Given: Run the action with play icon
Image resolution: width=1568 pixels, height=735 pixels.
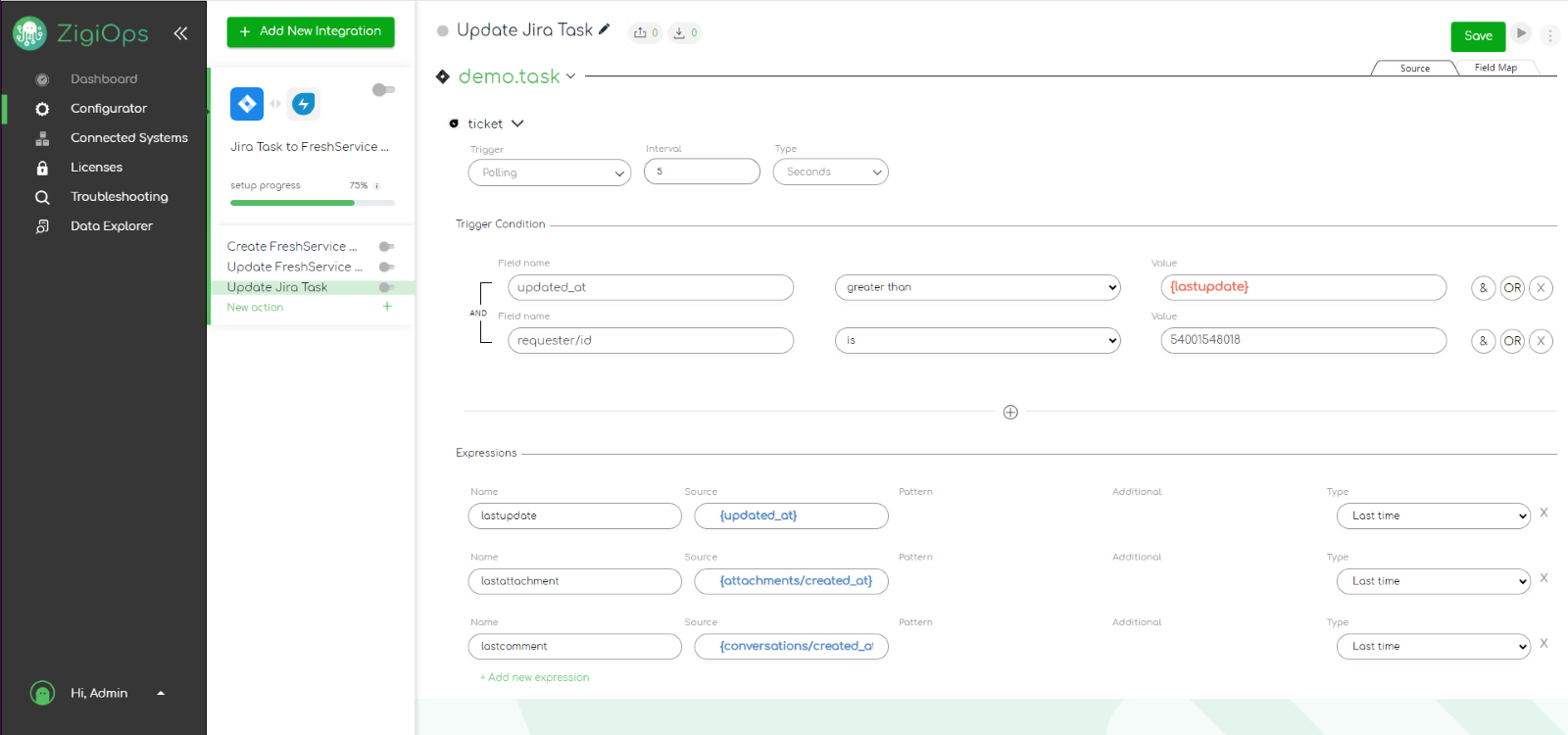Looking at the screenshot, I should 1521,33.
